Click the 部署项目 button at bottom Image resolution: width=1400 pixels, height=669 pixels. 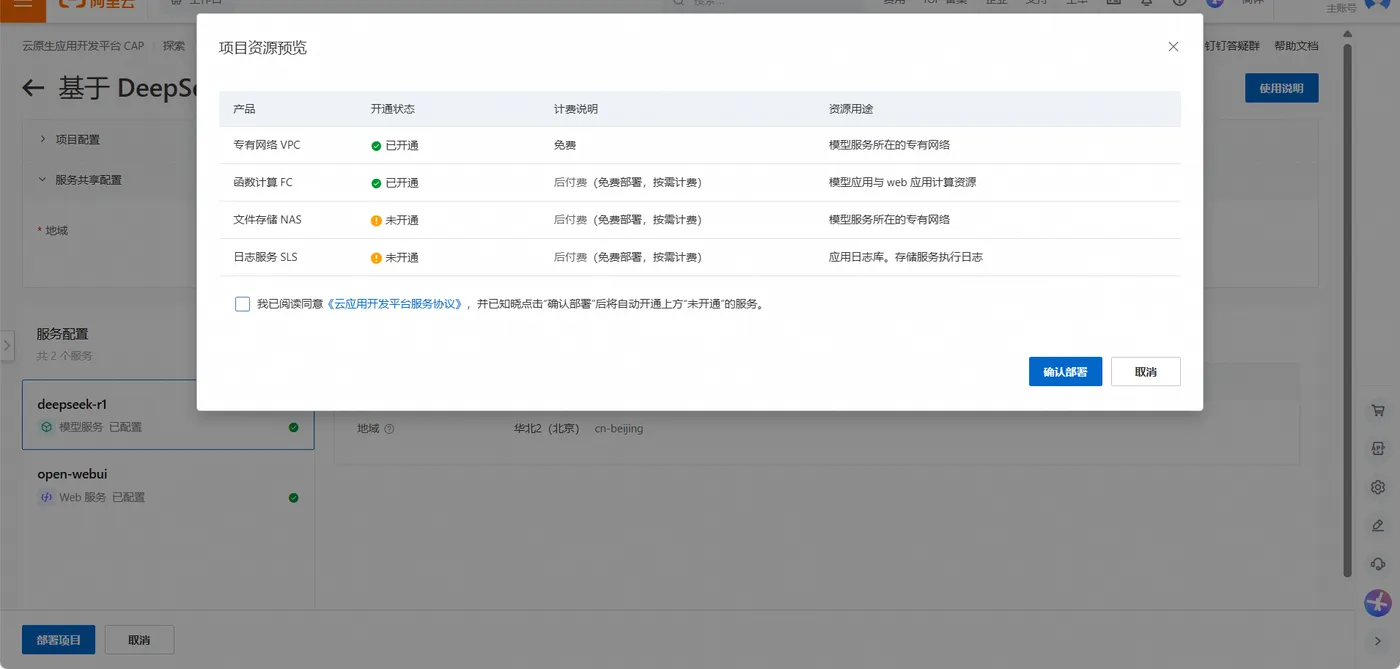click(x=59, y=640)
